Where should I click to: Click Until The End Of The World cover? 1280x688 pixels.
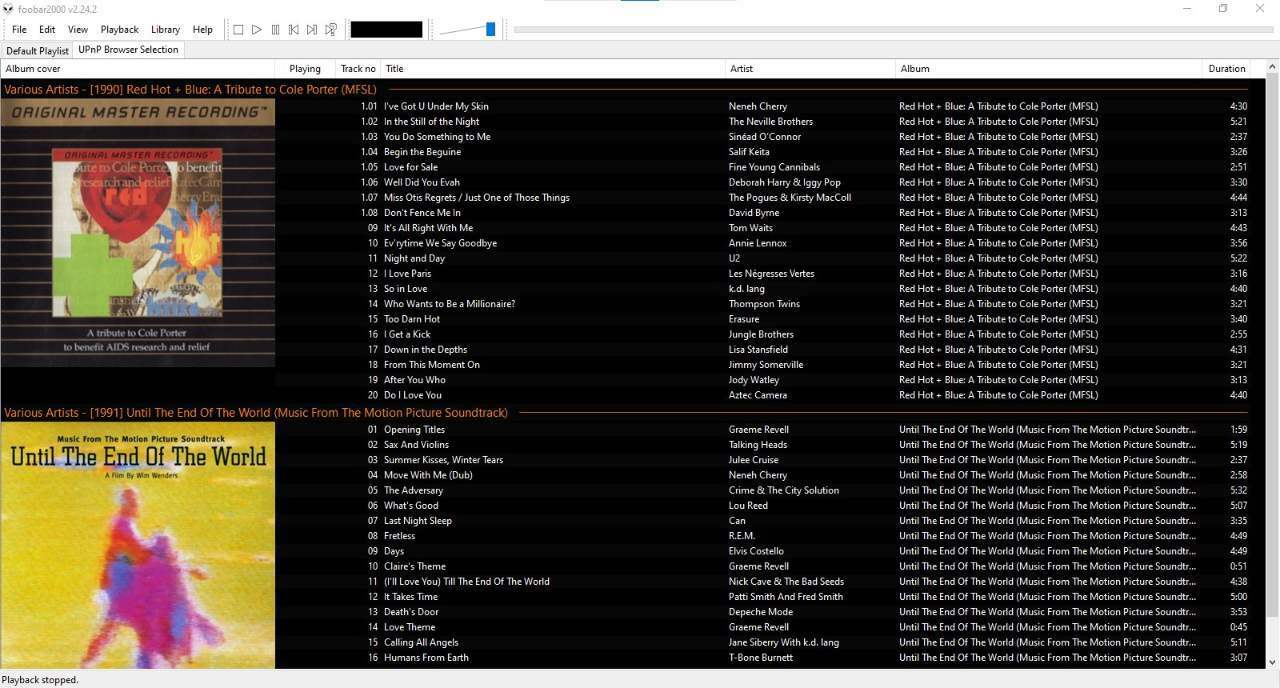(138, 545)
